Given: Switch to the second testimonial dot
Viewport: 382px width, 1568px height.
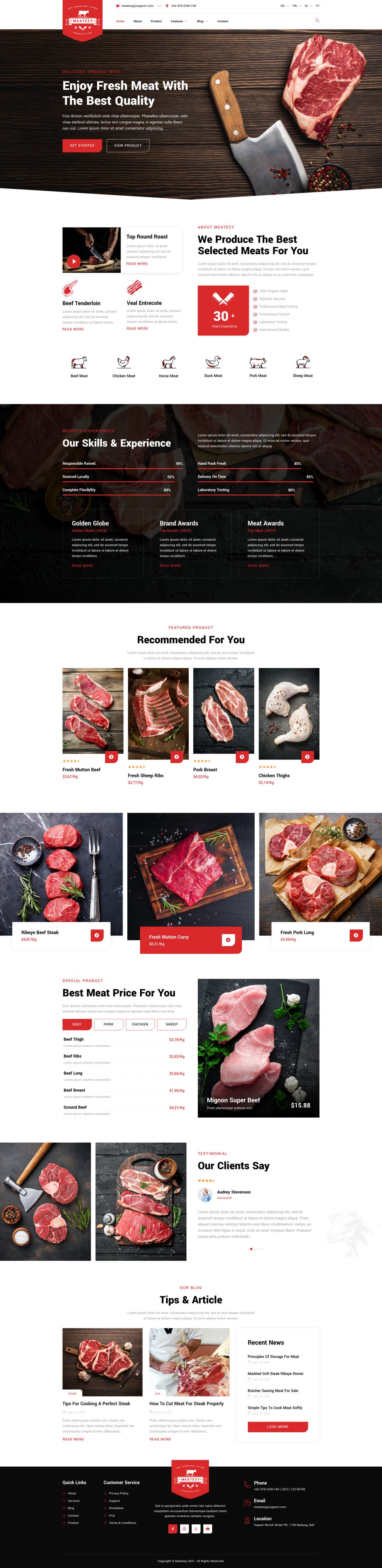Looking at the screenshot, I should 255,1249.
